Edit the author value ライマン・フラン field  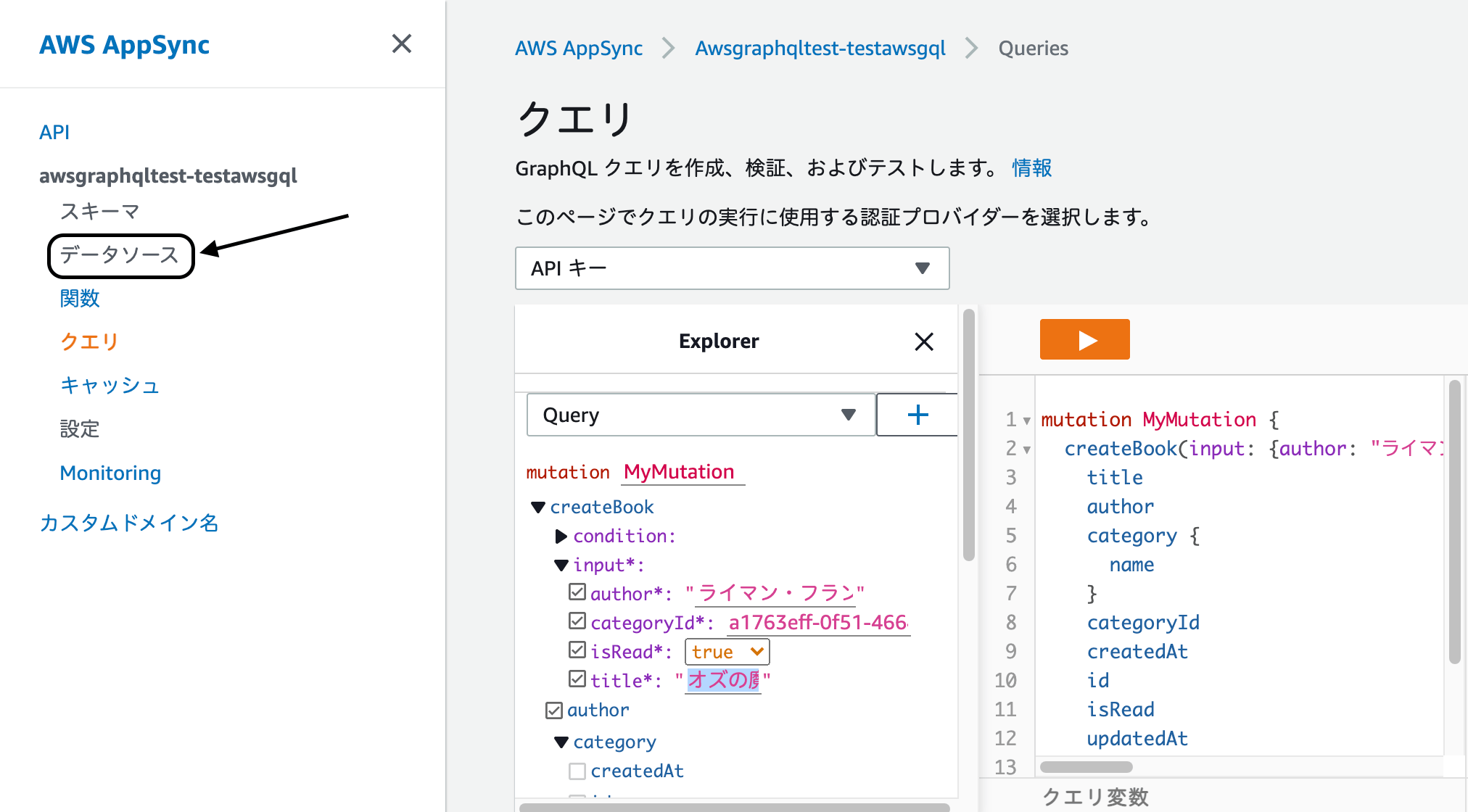775,594
